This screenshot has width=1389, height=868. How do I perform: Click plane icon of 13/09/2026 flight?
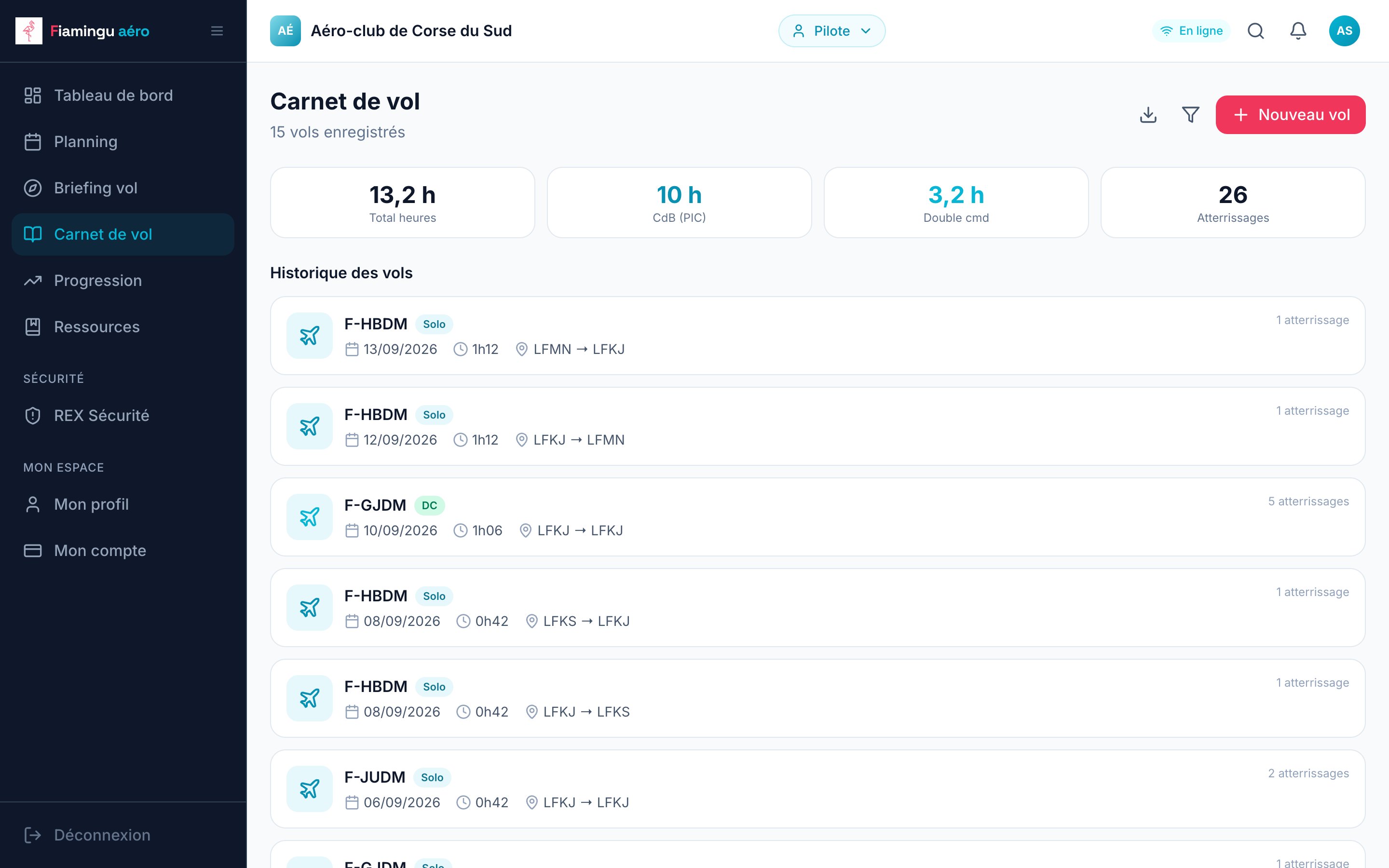309,336
